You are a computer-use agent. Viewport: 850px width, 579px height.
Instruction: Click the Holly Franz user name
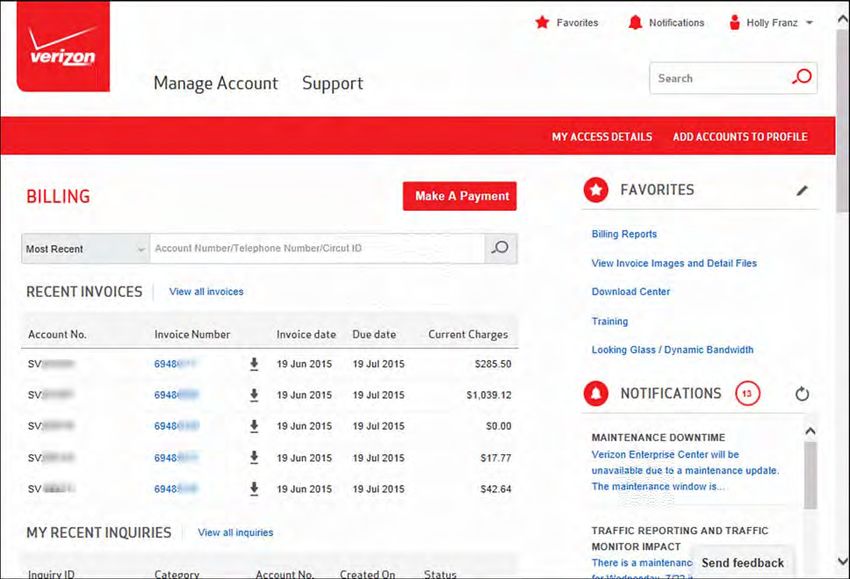[x=772, y=23]
